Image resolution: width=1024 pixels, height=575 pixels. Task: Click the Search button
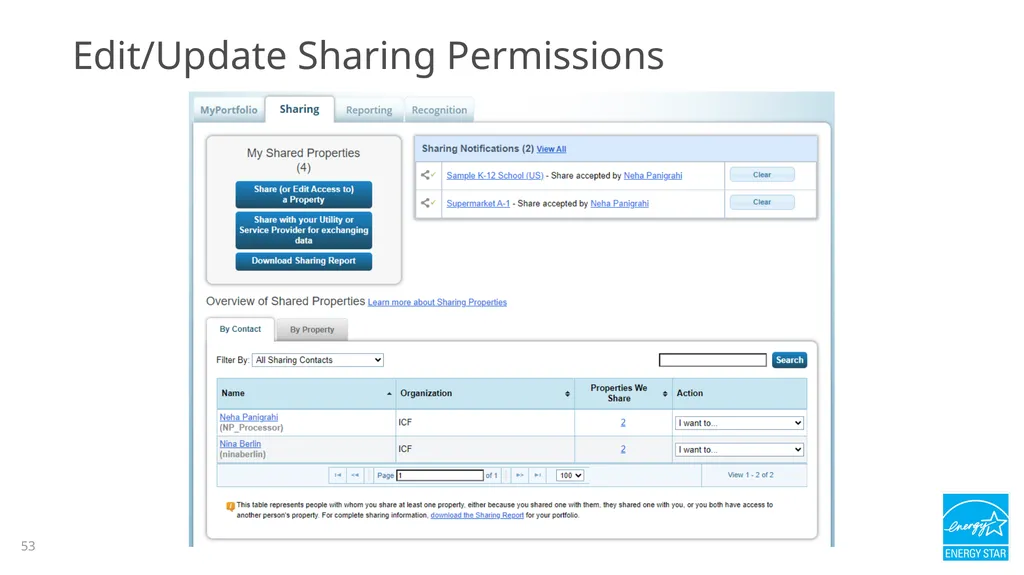click(x=790, y=360)
